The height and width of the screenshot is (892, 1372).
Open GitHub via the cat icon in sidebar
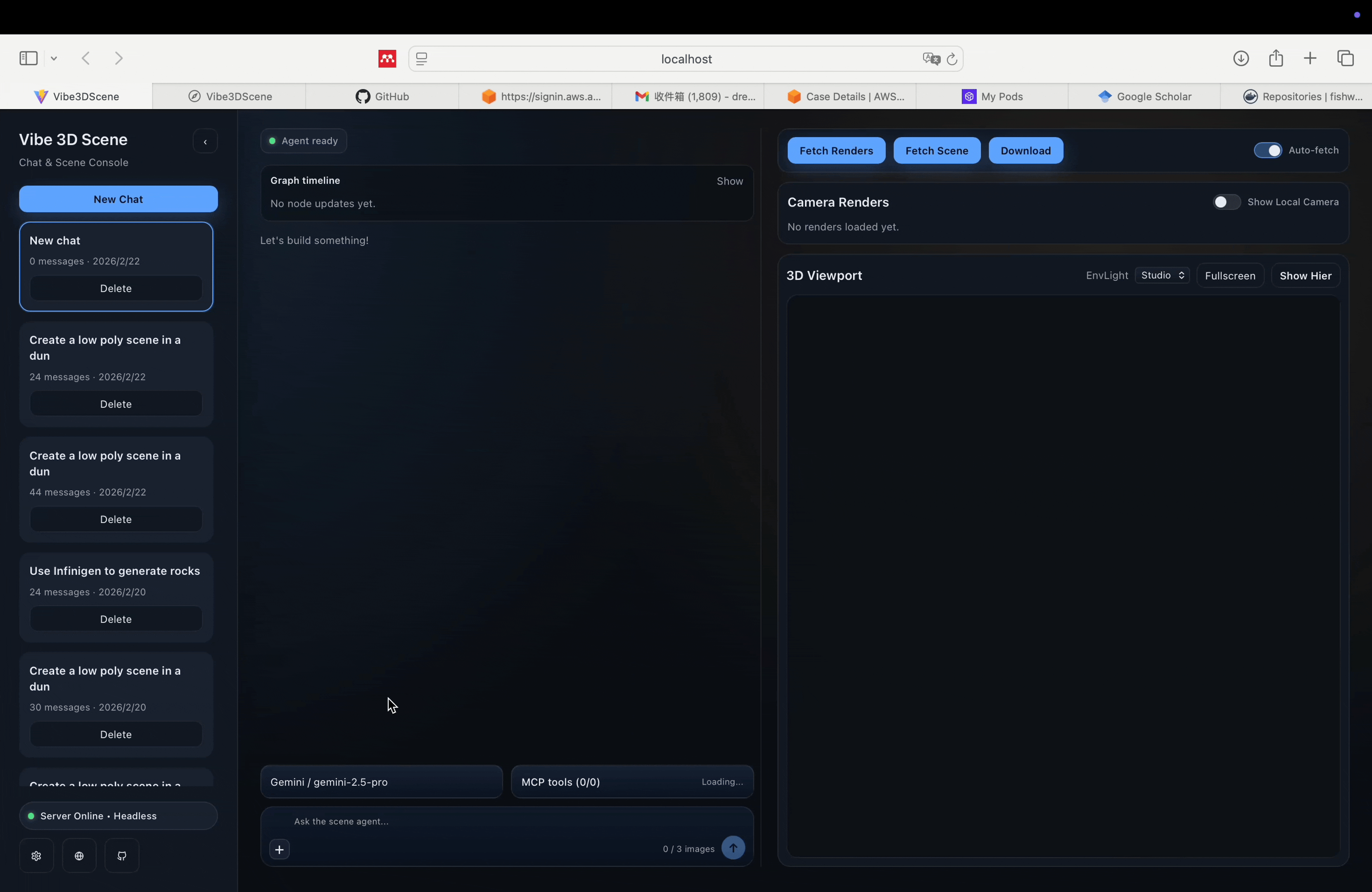click(122, 855)
